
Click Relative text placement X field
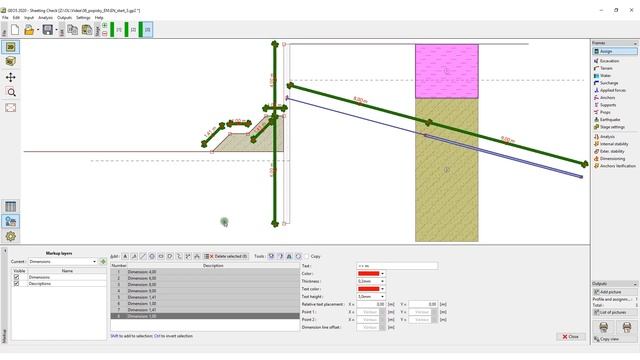(371, 304)
